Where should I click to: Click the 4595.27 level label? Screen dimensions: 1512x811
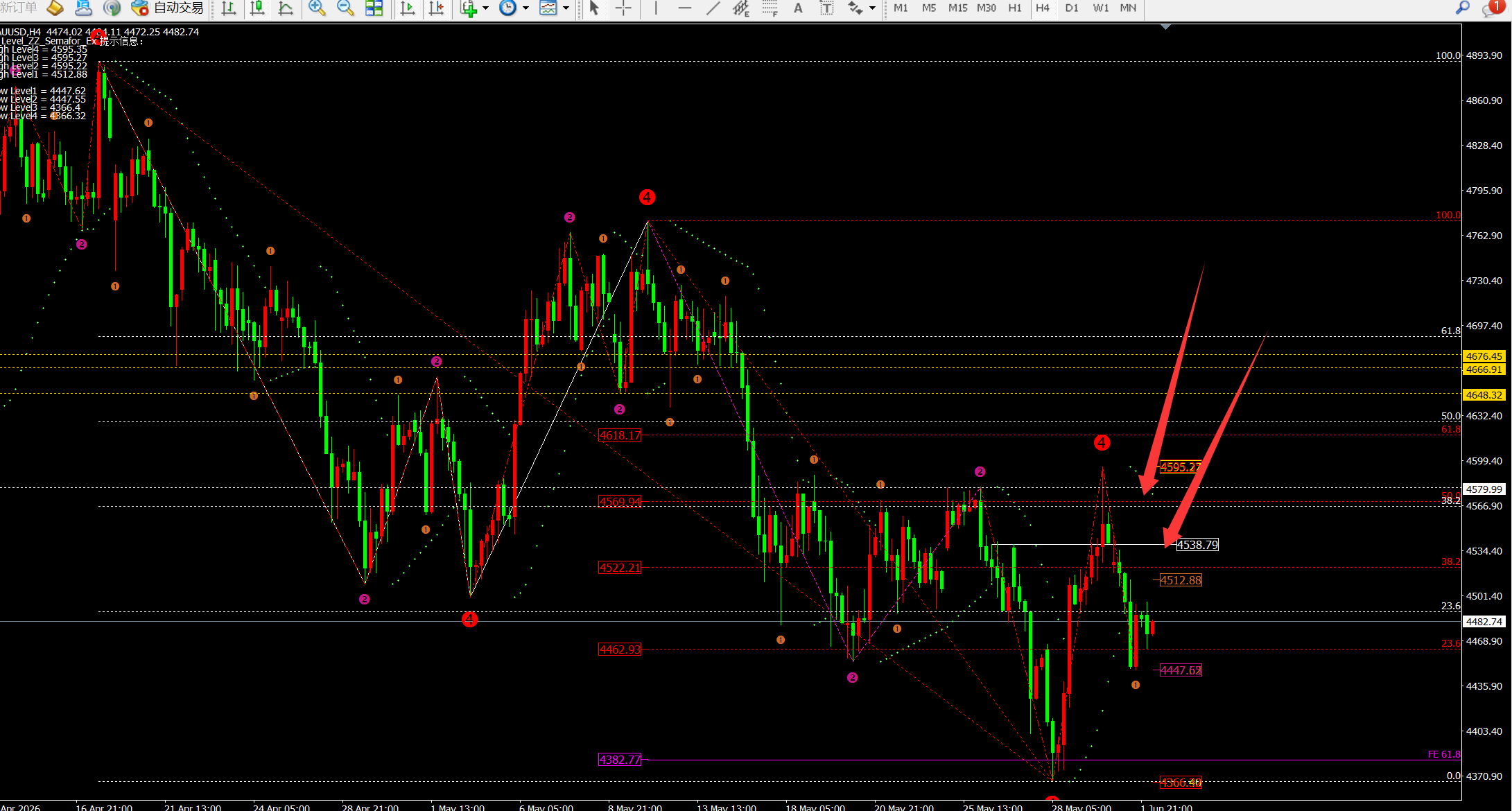(x=1181, y=467)
